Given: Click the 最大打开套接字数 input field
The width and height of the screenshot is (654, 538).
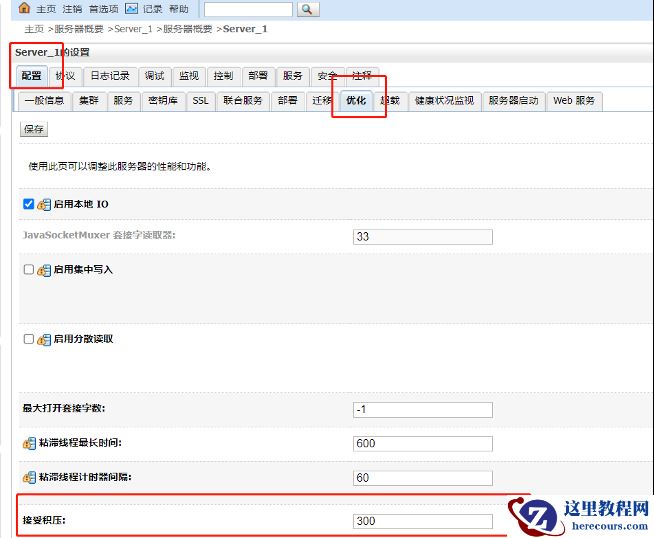Looking at the screenshot, I should pos(423,410).
